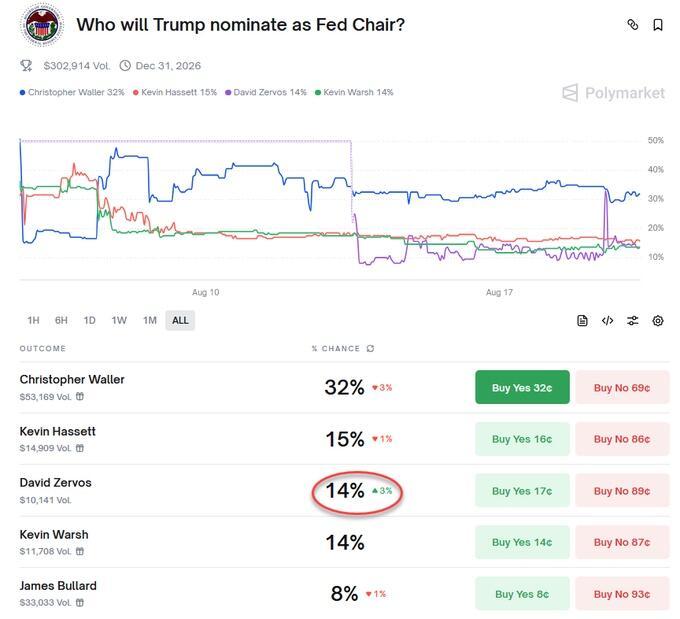Screen dimensions: 680x619
Task: Select the 1H time range
Action: tap(33, 321)
